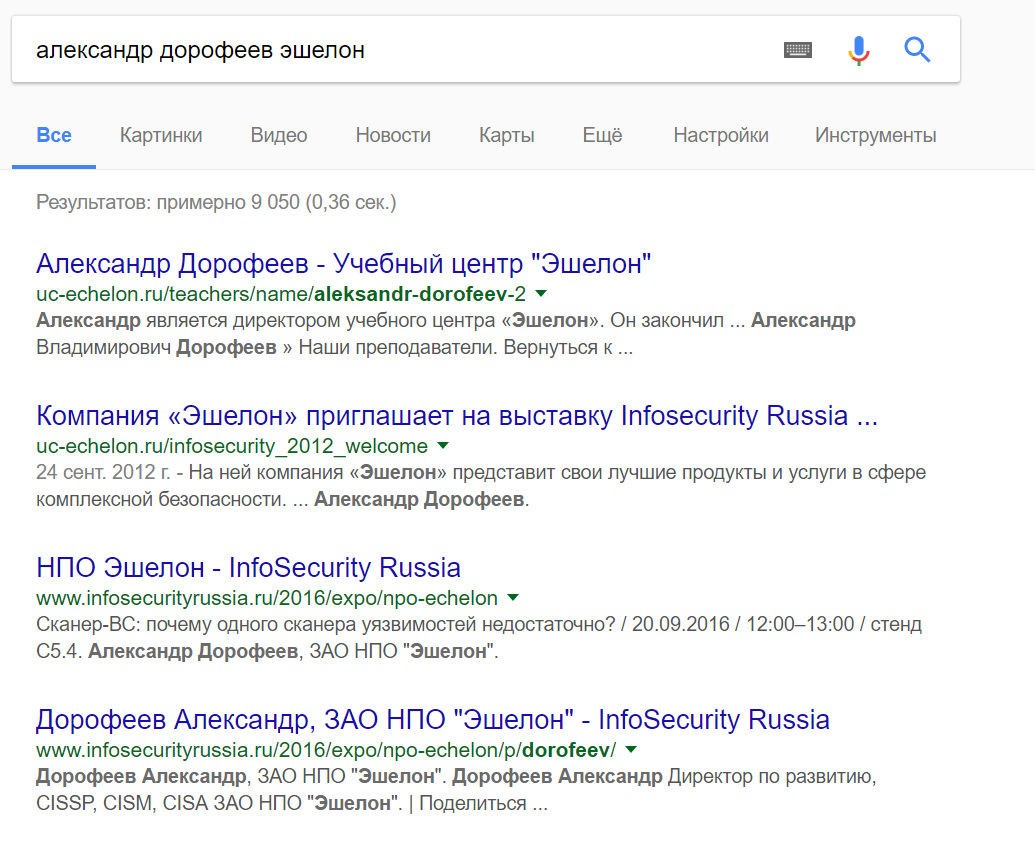This screenshot has width=1035, height=854.
Task: Open result 'Александр Дорофеев - Учебный центр "Эшелон"'
Action: pos(343,263)
